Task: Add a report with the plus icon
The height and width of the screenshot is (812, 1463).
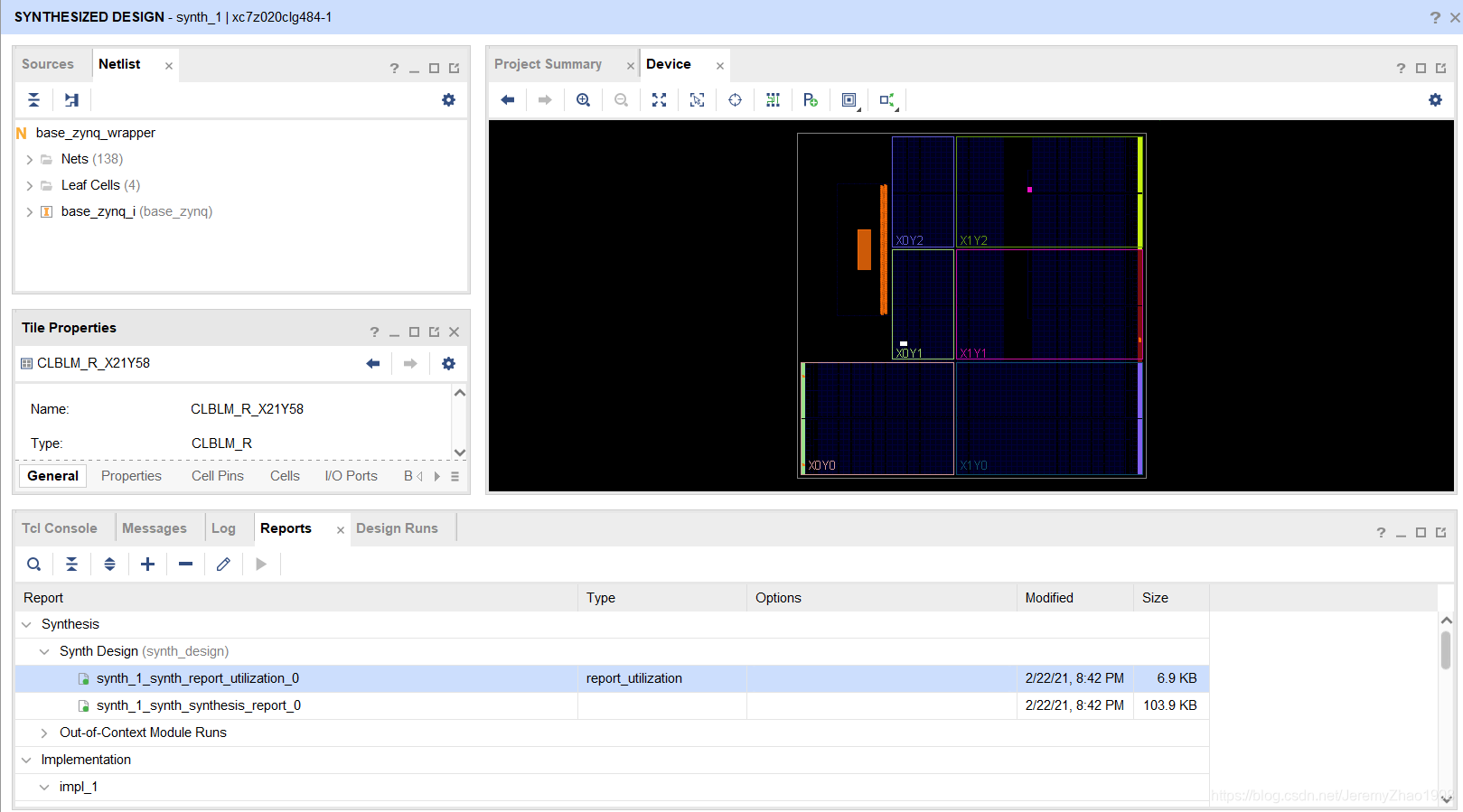Action: point(147,565)
